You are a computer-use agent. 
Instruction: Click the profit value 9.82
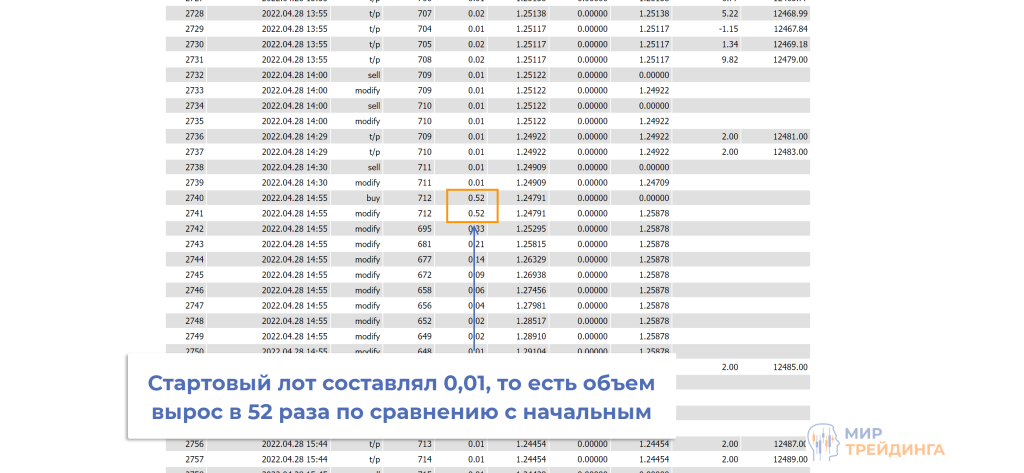[x=728, y=60]
